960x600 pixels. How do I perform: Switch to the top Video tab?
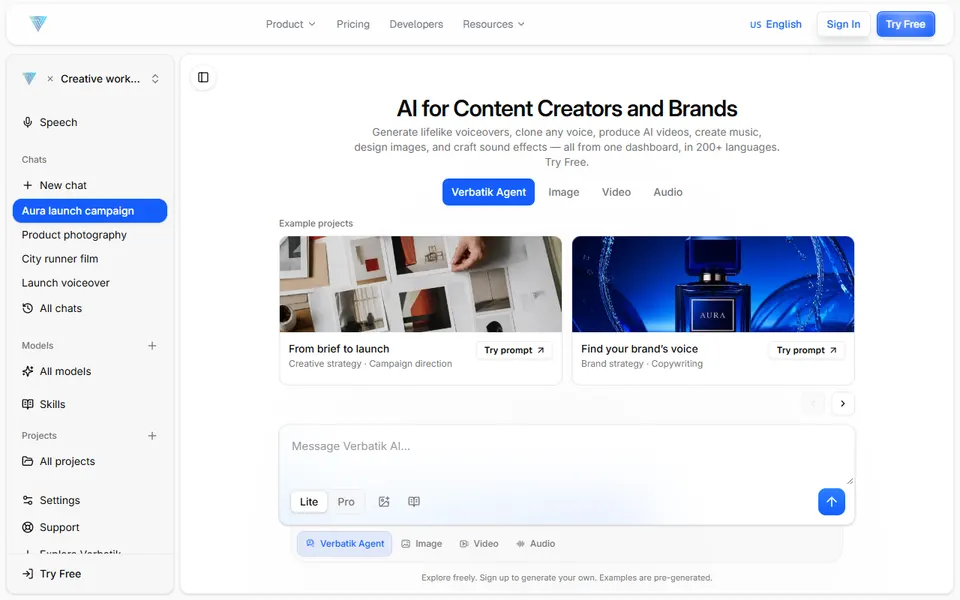click(616, 192)
